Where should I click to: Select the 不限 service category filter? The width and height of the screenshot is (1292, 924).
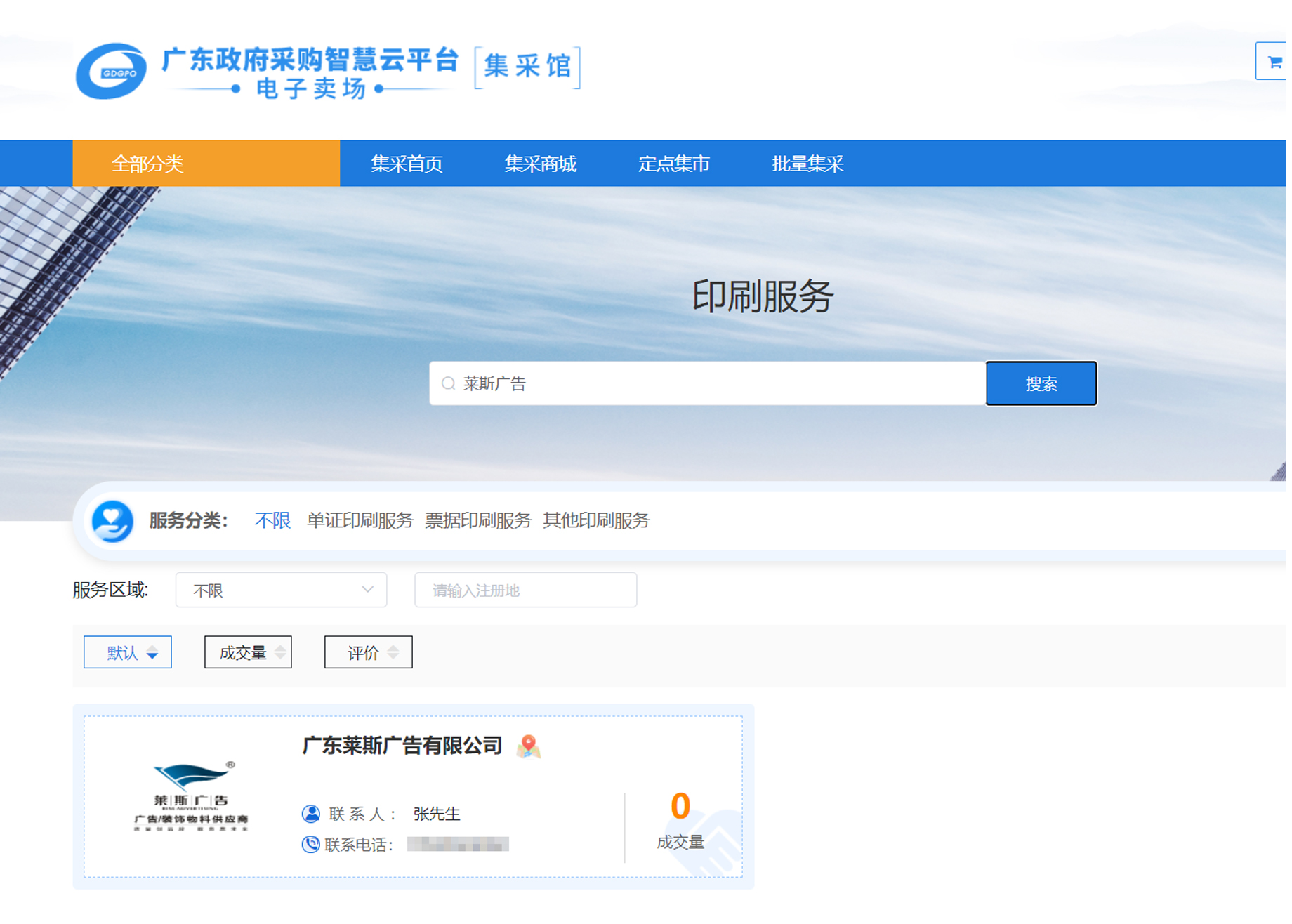point(272,521)
